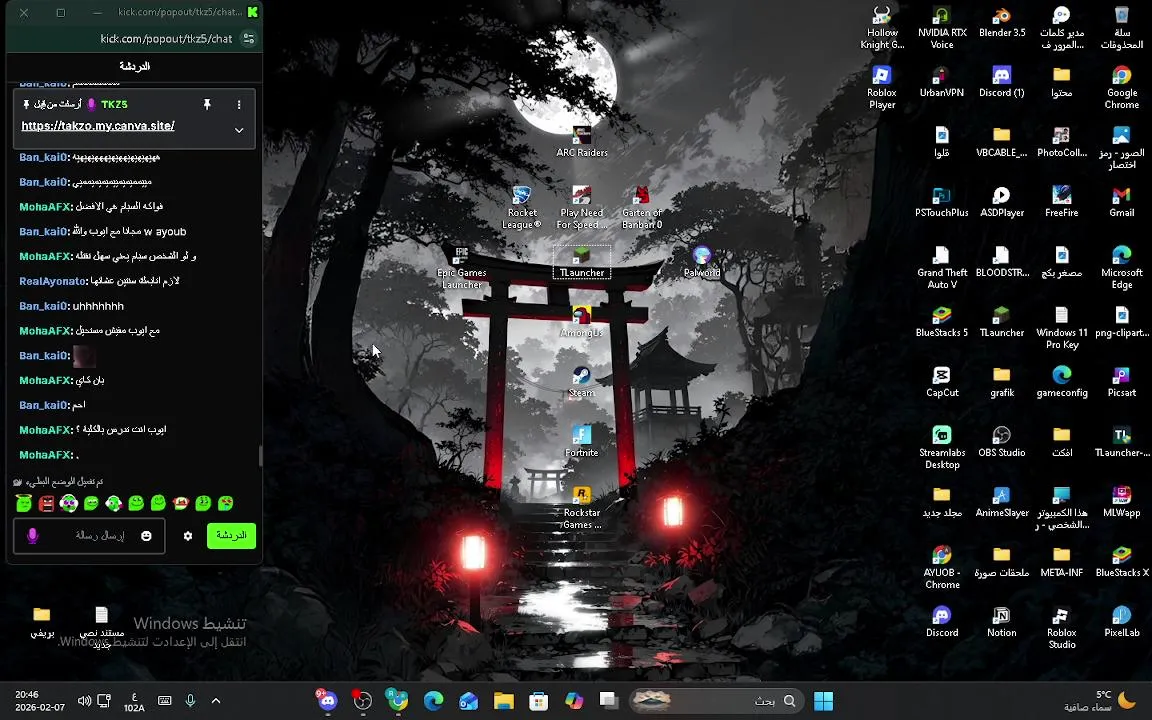Image resolution: width=1152 pixels, height=720 pixels.
Task: Launch Google Chrome desktop shortcut
Action: click(x=1121, y=87)
